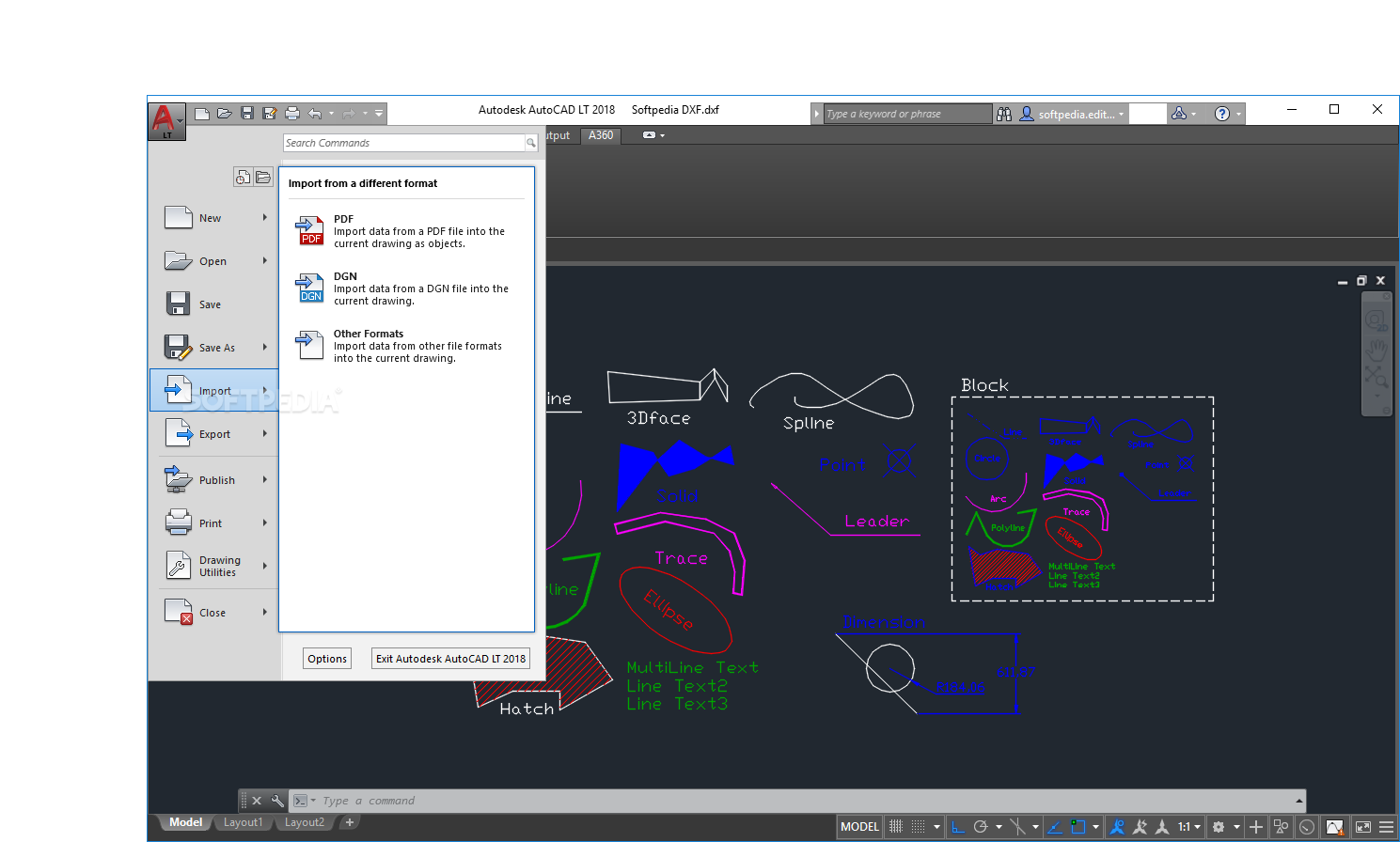Click the Help question mark icon
Image resolution: width=1400 pixels, height=842 pixels.
[x=1221, y=114]
